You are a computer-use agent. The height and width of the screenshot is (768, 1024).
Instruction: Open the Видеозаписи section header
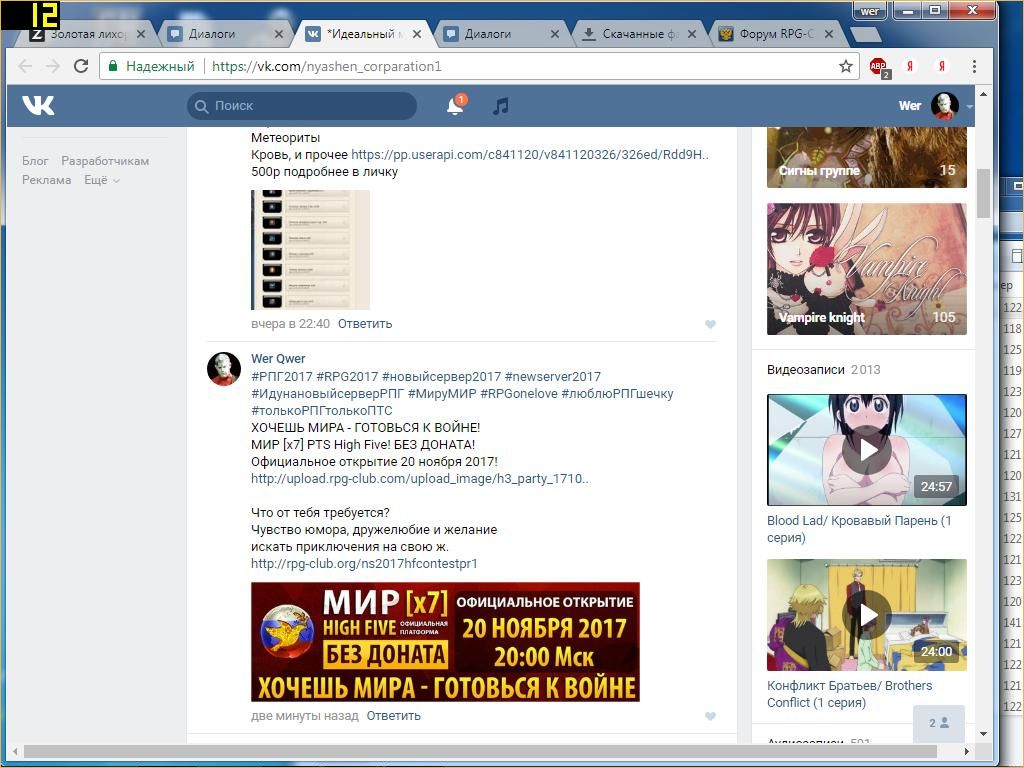pyautogui.click(x=806, y=370)
